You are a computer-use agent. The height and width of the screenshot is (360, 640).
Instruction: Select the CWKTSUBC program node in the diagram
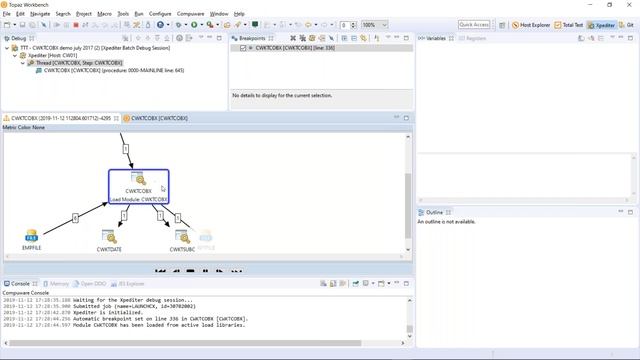[182, 241]
